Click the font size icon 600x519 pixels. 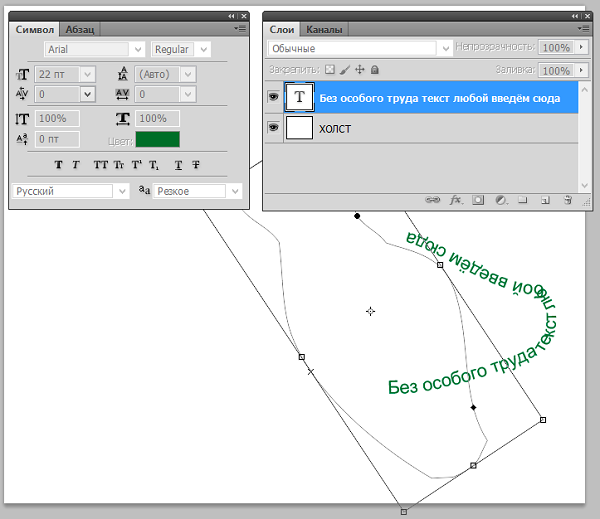pos(22,74)
